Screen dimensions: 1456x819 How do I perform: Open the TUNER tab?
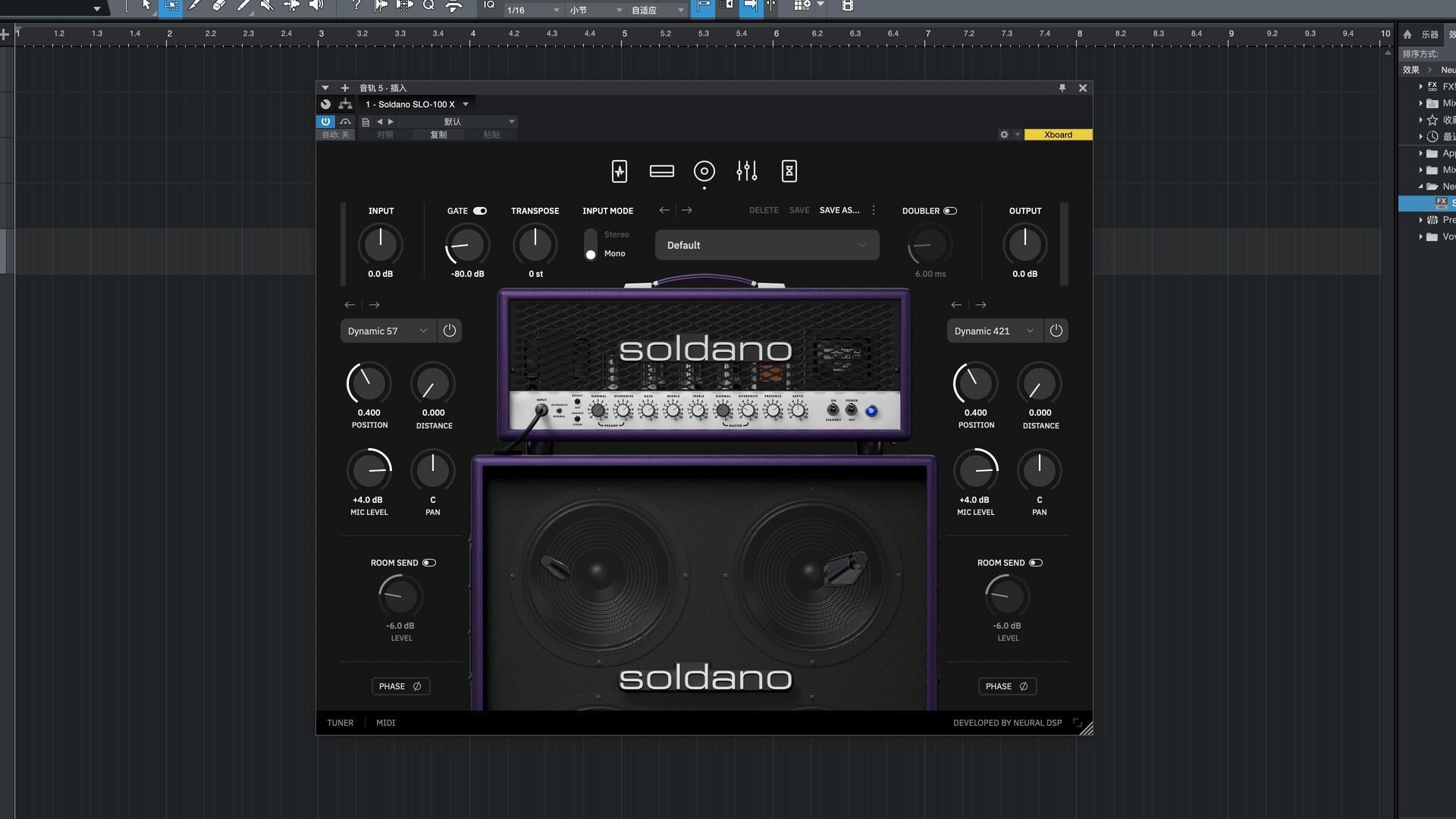pos(340,723)
